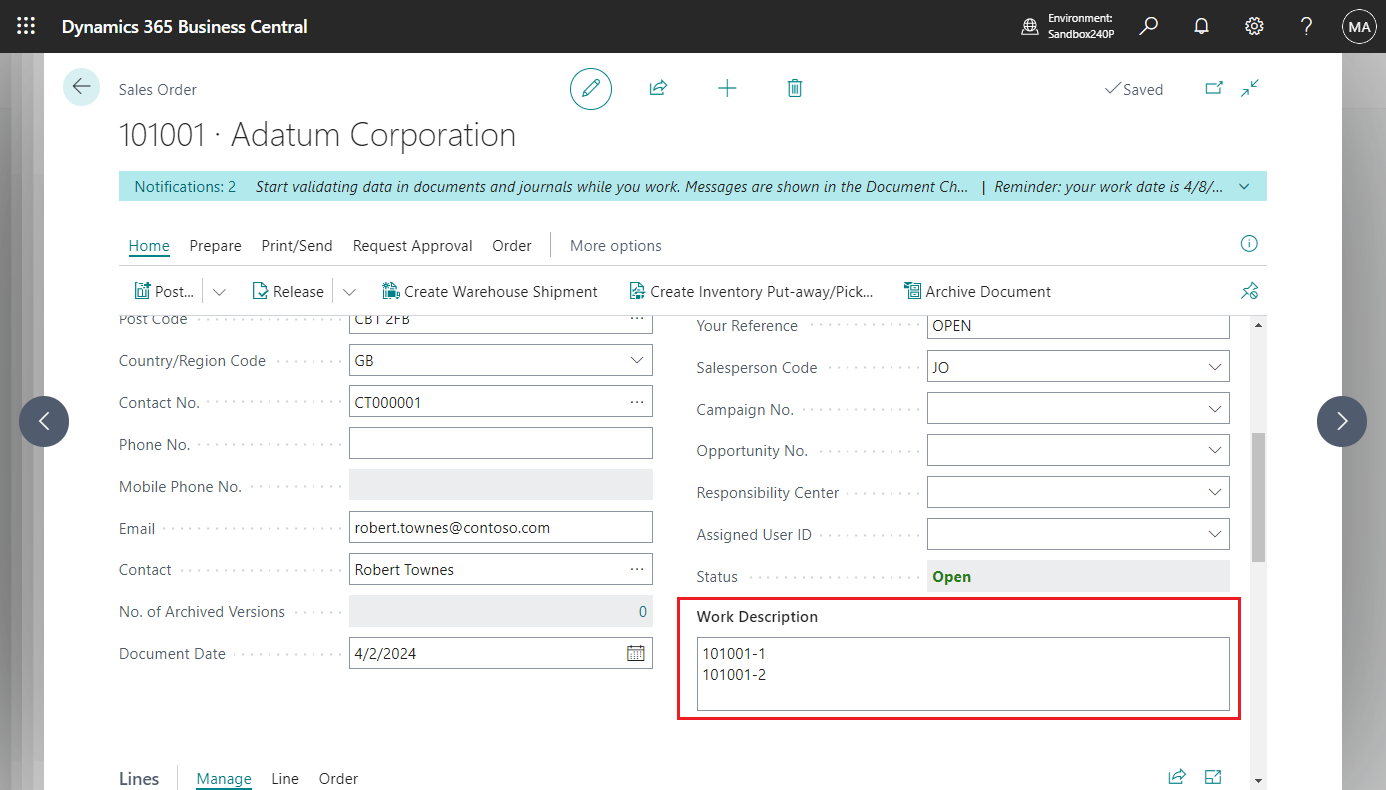Delete the sales order via trash icon
The height and width of the screenshot is (790, 1386).
(795, 88)
